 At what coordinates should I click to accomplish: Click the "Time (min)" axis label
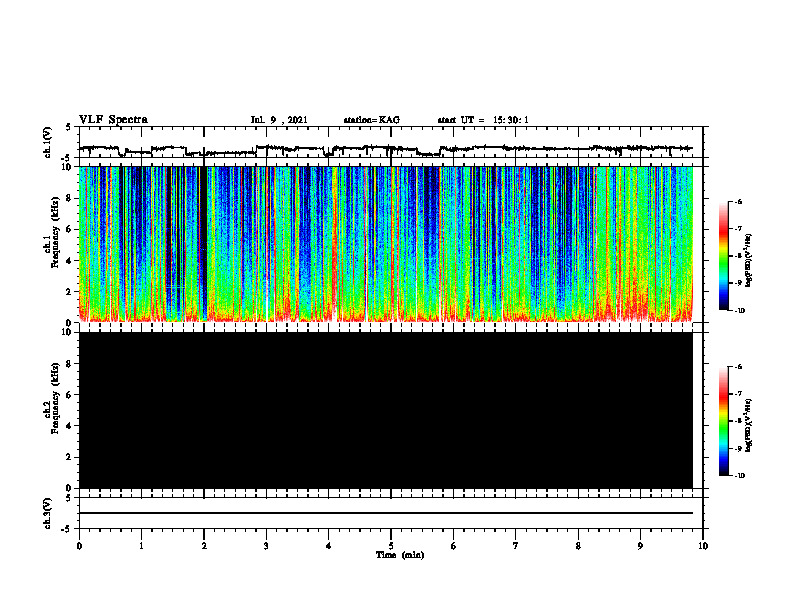click(400, 555)
